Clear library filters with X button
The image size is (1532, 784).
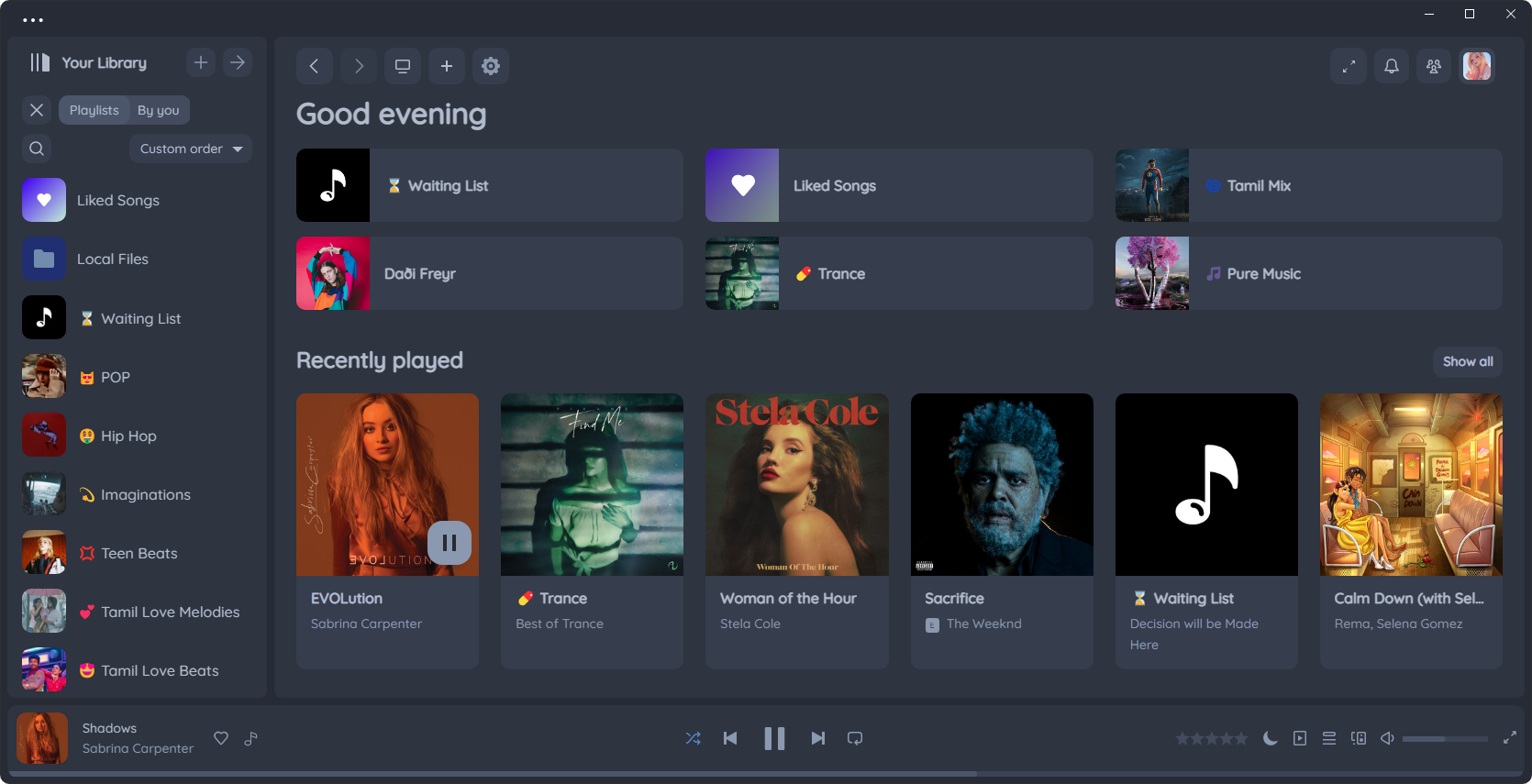(37, 110)
